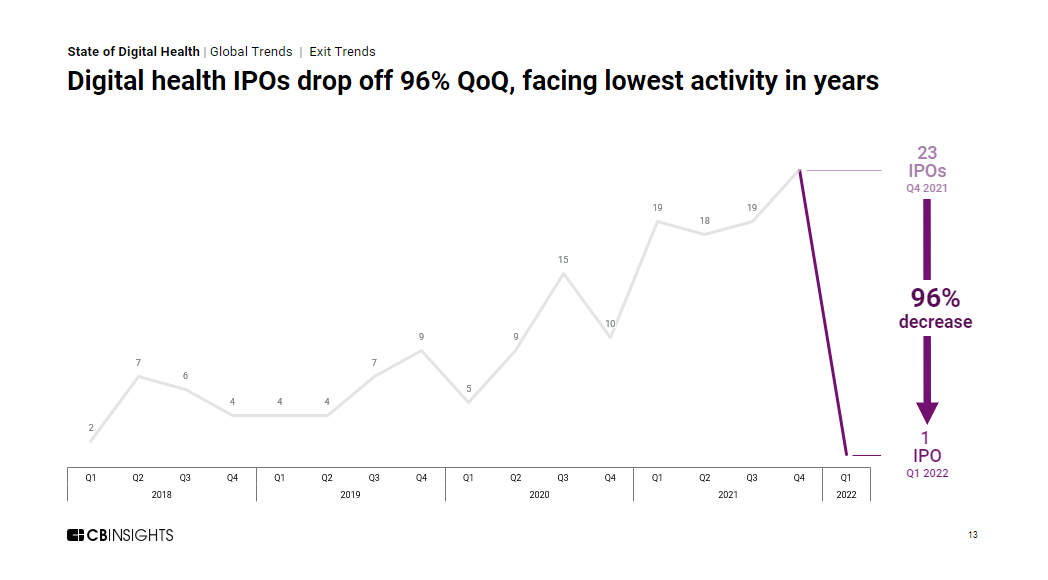Click the steep purple declining line segment
This screenshot has height=580, width=1048.
(x=823, y=312)
